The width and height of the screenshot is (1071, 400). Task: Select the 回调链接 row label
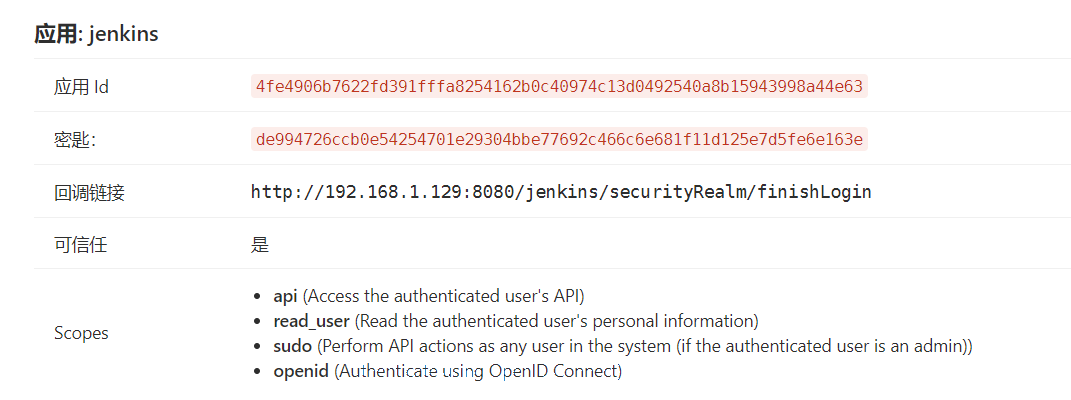(89, 192)
